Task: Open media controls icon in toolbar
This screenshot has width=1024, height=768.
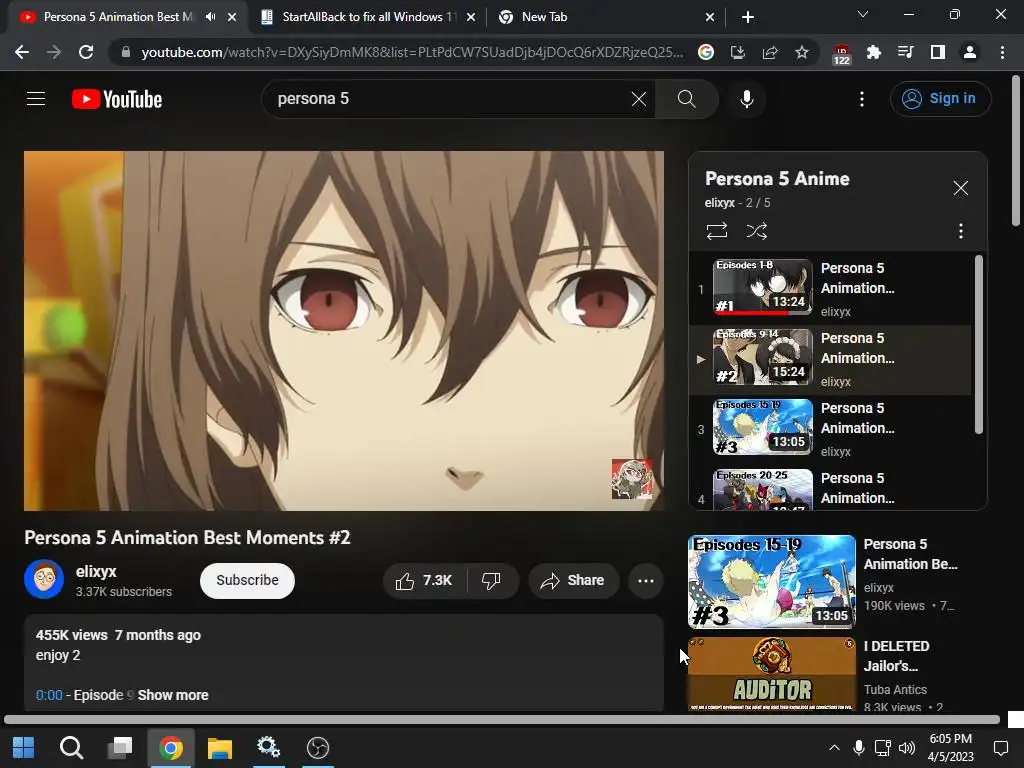Action: point(905,52)
